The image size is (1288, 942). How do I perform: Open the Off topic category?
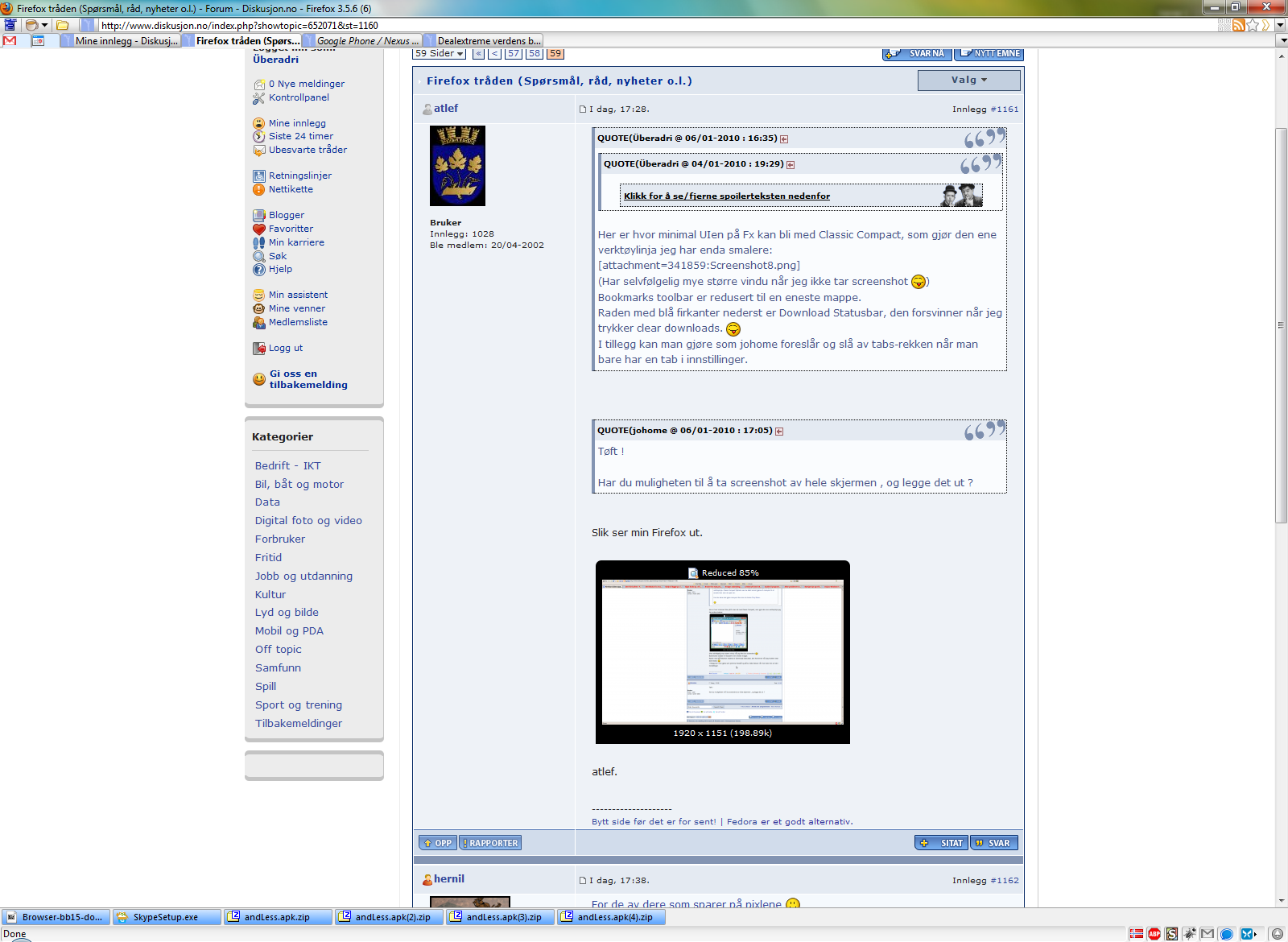pyautogui.click(x=279, y=650)
